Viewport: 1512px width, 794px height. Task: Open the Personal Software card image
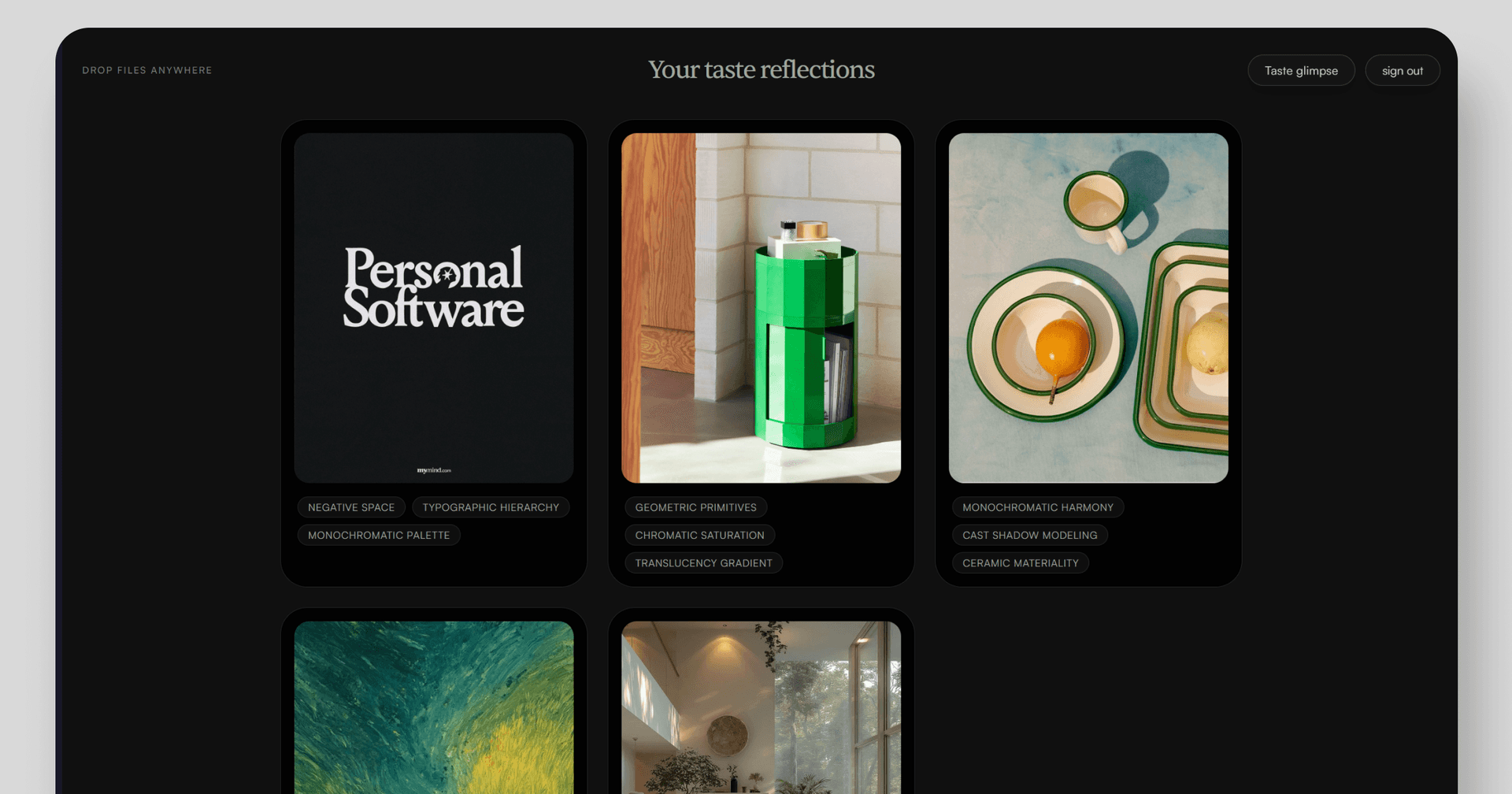(434, 307)
